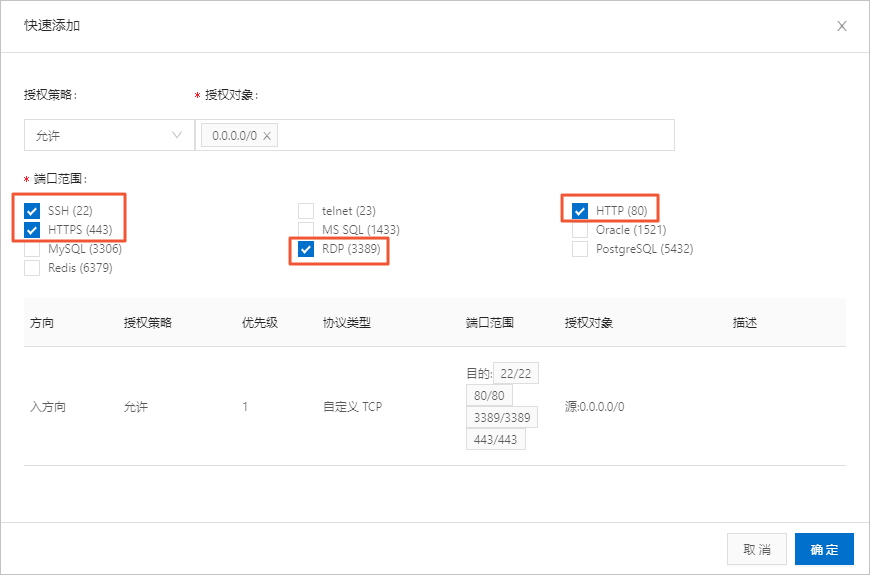
Task: Tick the Oracle (1521) checkbox
Action: 580,230
